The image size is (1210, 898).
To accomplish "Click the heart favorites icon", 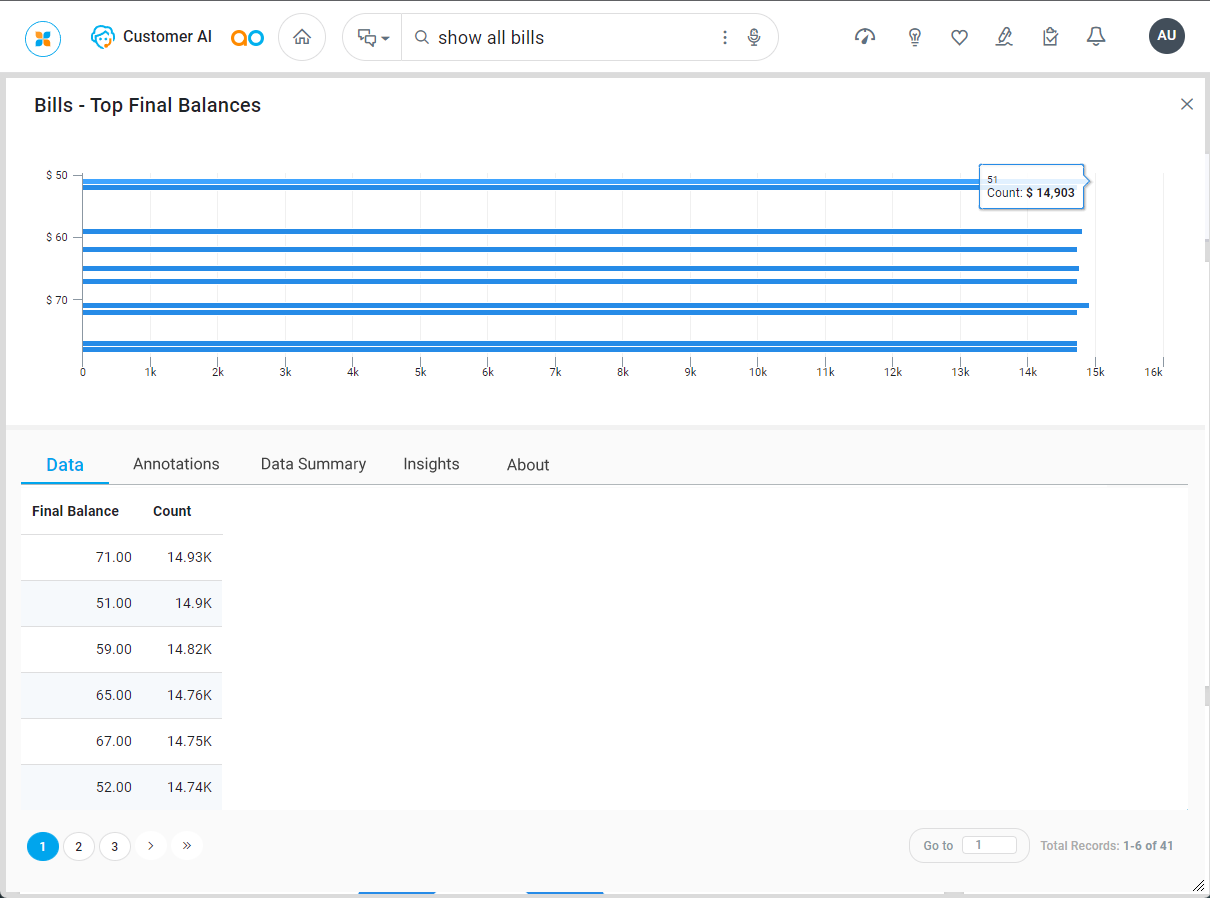I will point(959,38).
